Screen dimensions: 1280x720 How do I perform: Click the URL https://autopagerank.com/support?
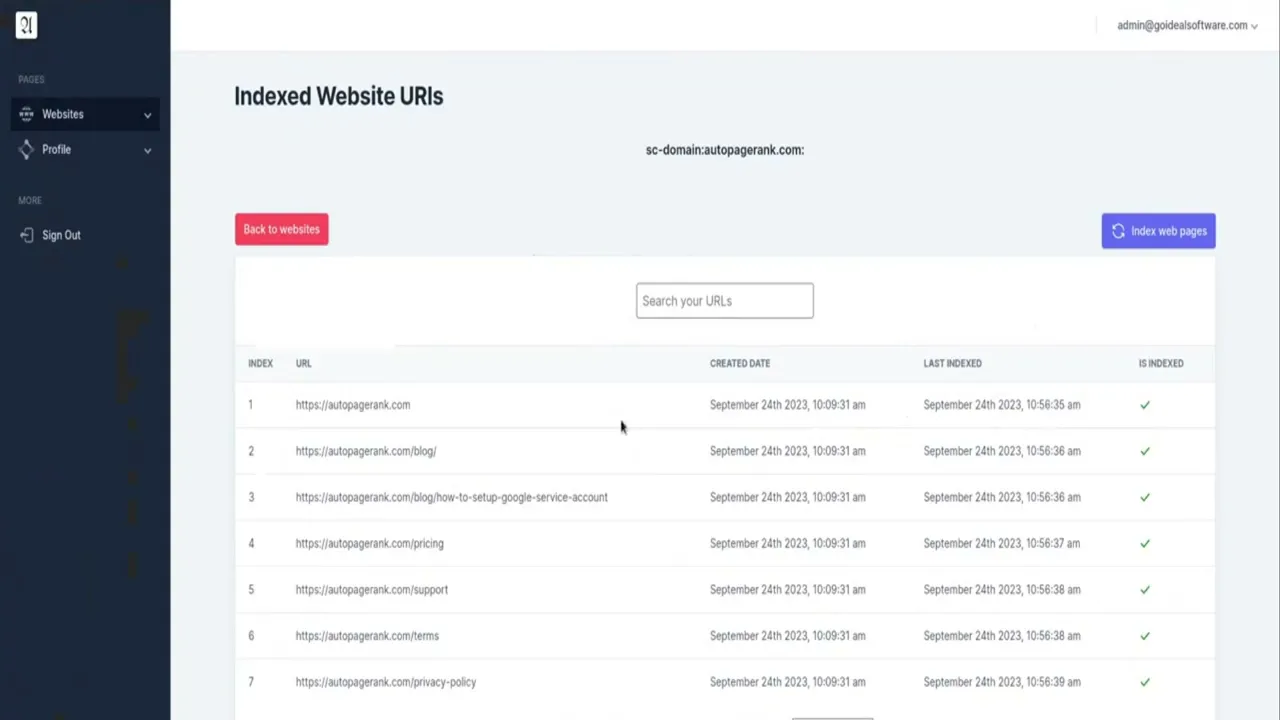coord(372,589)
